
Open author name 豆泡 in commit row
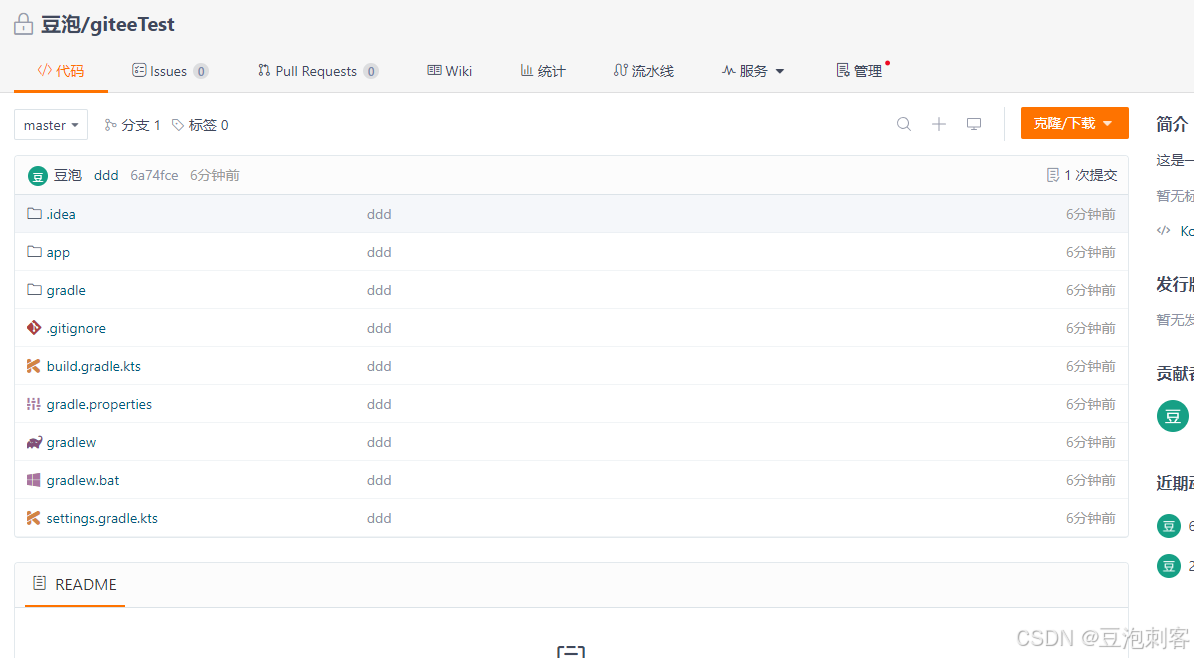point(68,175)
